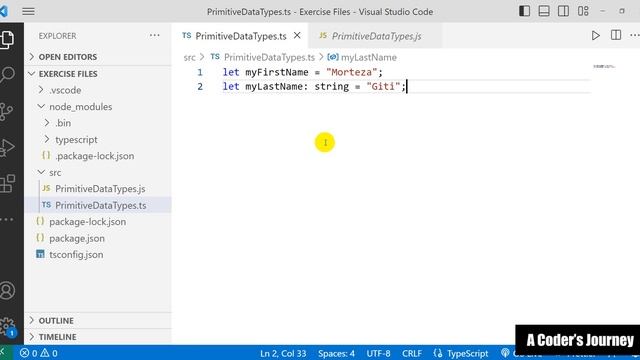Toggle primary side bar layout button
Image resolution: width=640 pixels, height=360 pixels.
(524, 11)
